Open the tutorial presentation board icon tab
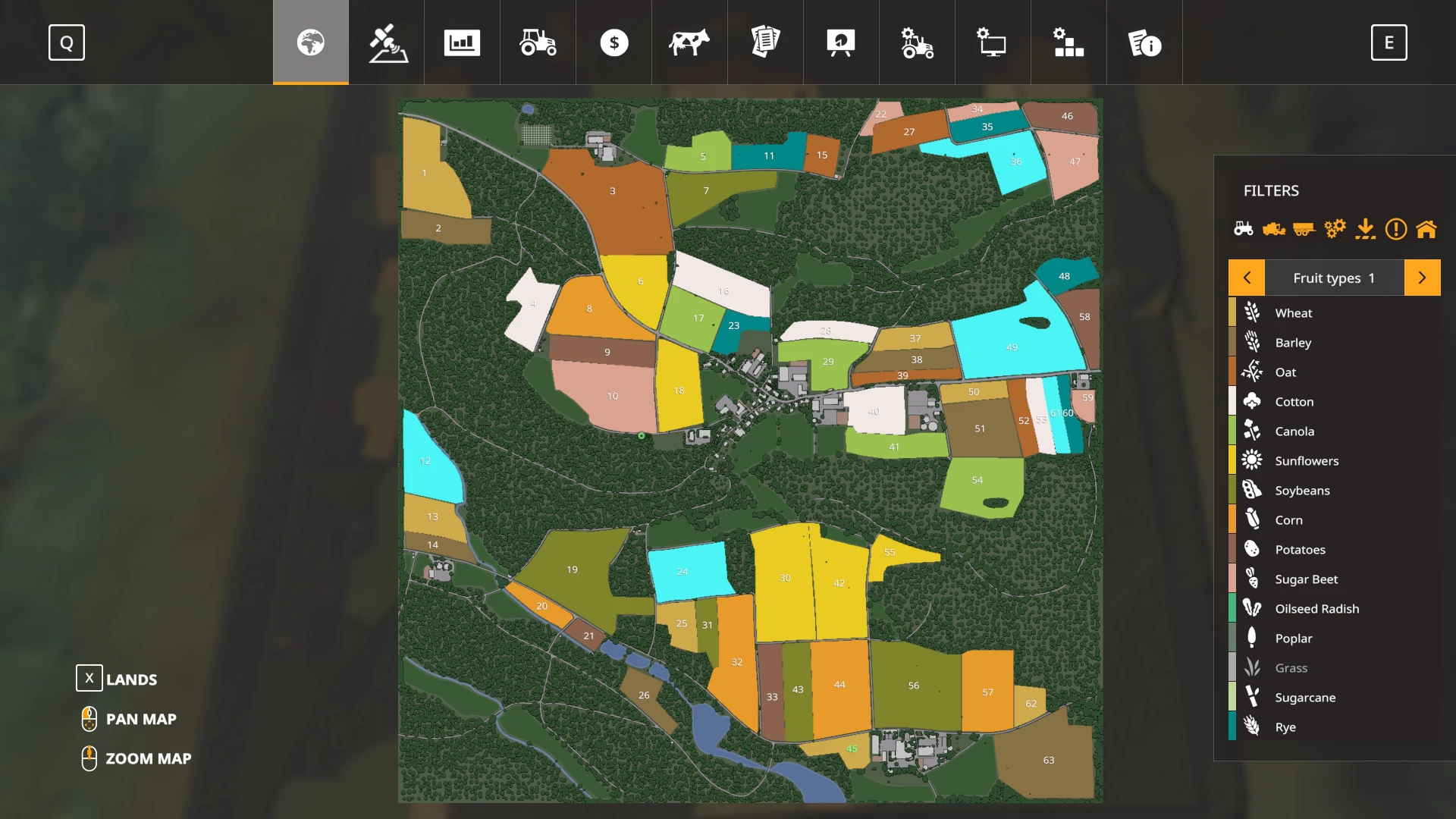 click(841, 42)
